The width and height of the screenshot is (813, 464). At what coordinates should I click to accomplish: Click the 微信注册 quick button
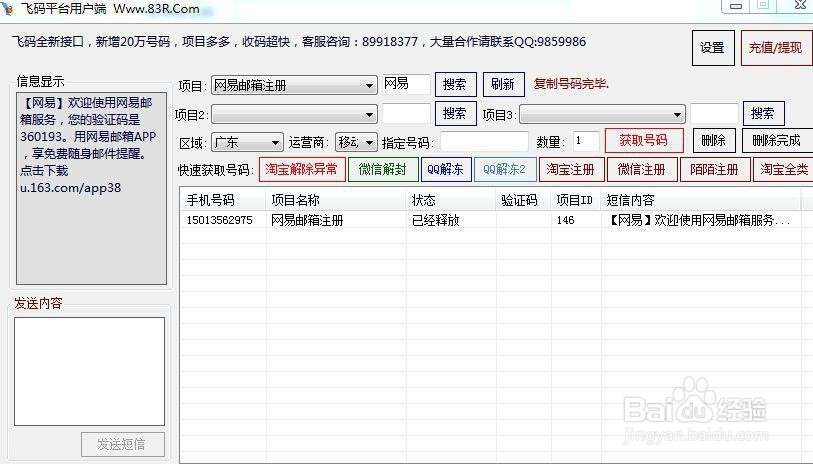coord(642,170)
